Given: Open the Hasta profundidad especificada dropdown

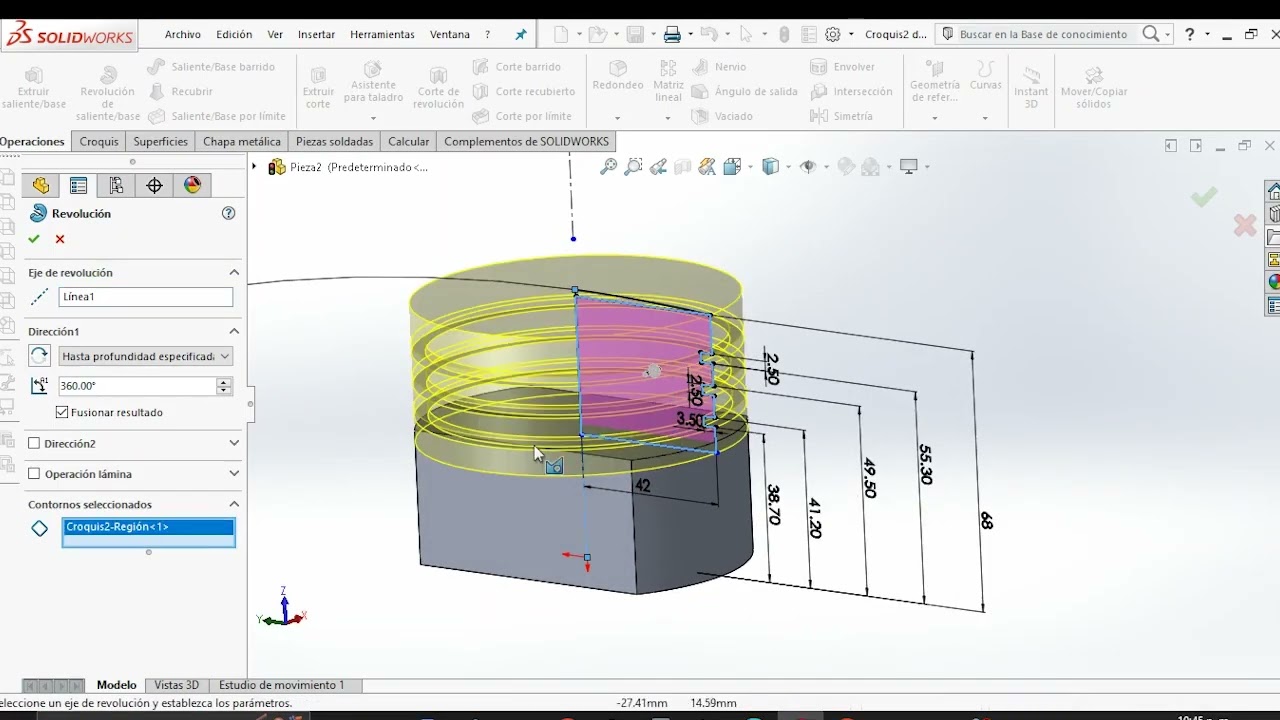Looking at the screenshot, I should (145, 356).
